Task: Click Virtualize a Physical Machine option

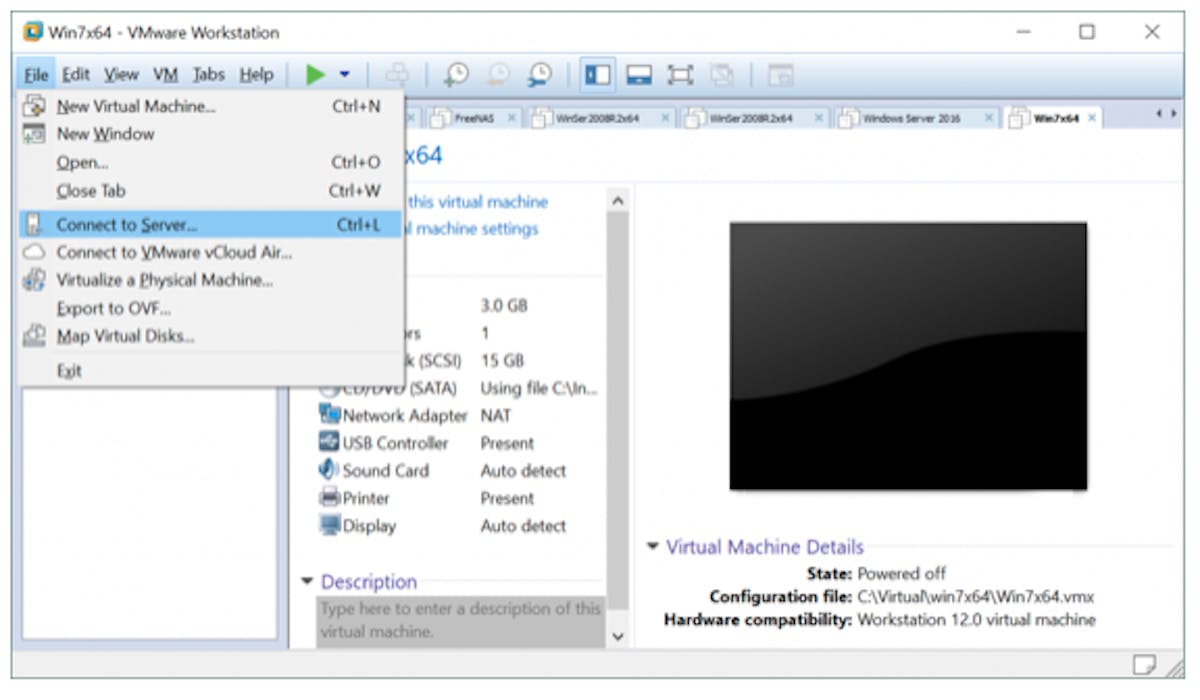Action: [164, 280]
